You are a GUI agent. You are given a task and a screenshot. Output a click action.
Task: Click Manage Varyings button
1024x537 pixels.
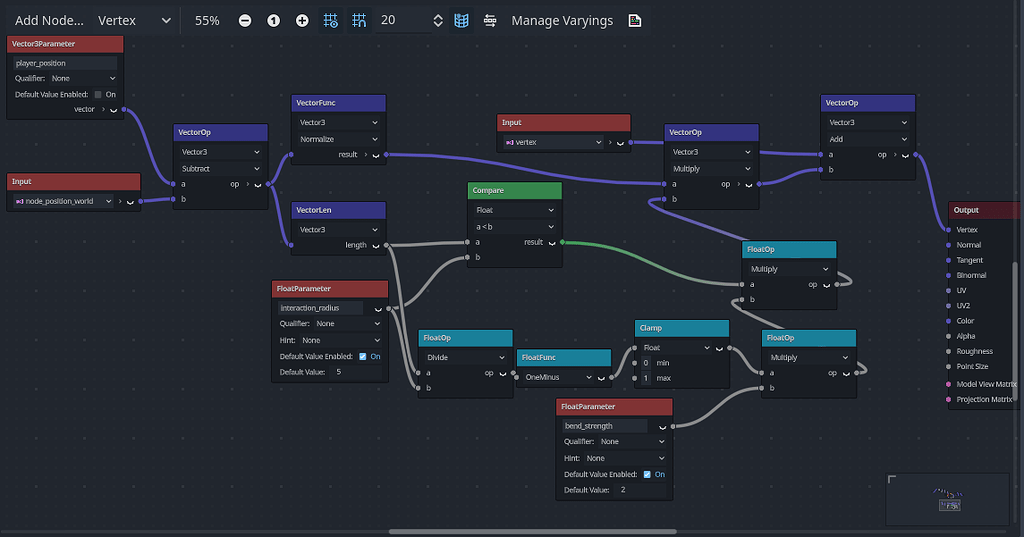click(562, 21)
